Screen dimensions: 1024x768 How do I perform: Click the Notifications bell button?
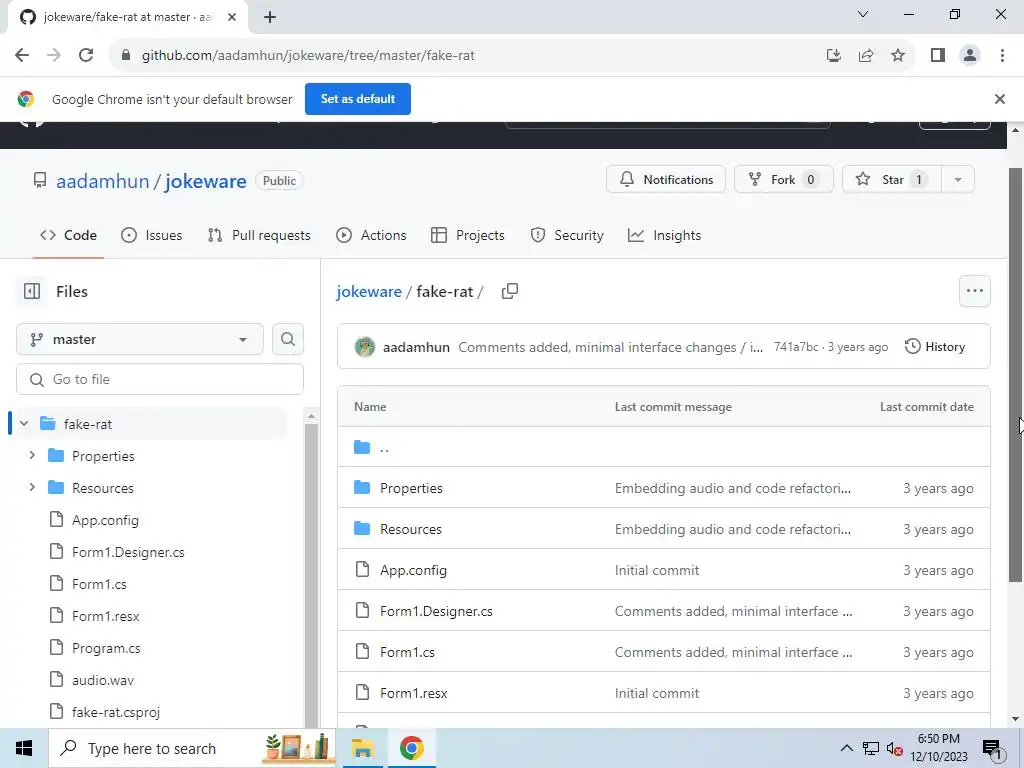(x=666, y=180)
